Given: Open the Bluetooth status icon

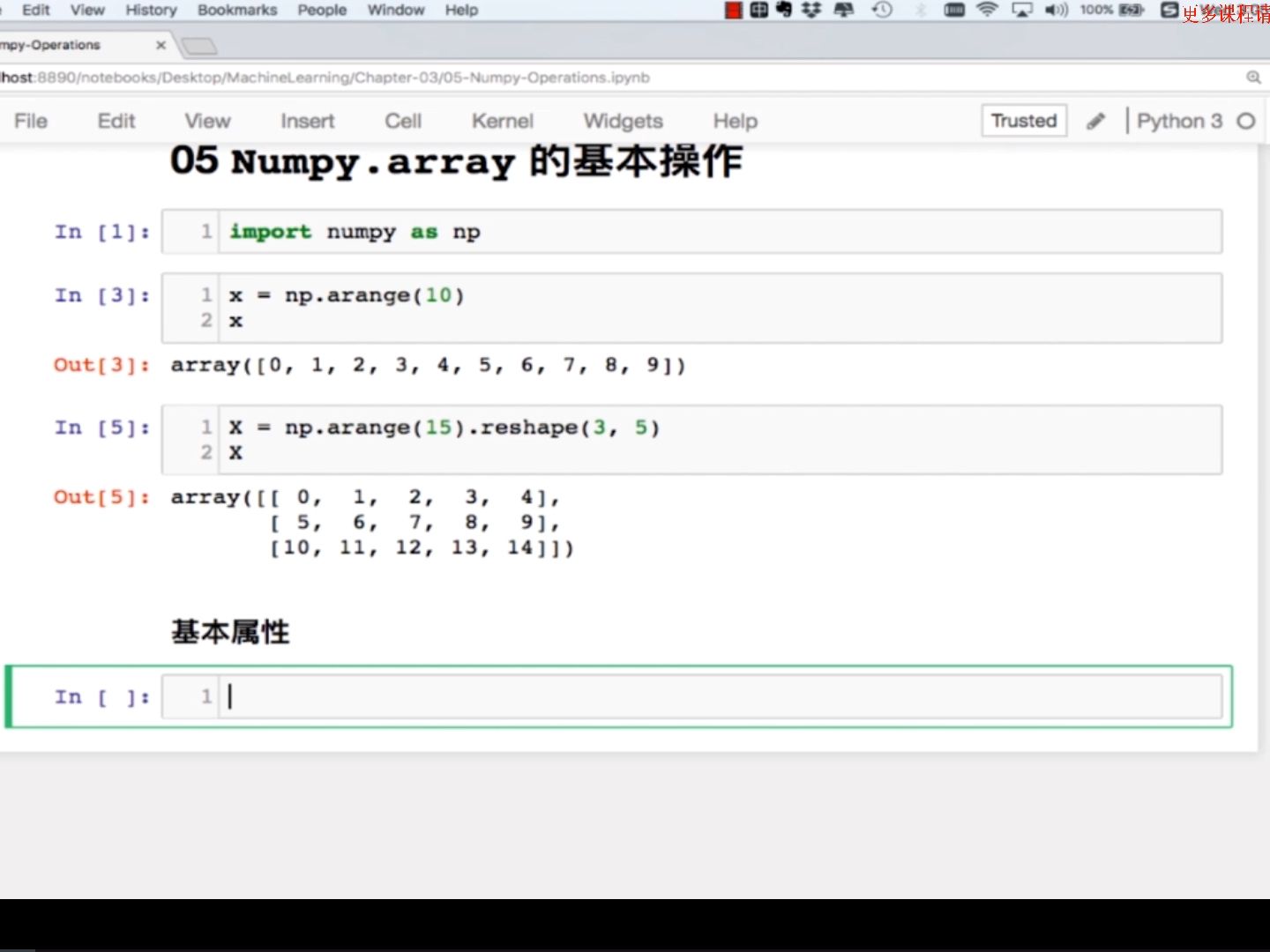Looking at the screenshot, I should [x=923, y=10].
